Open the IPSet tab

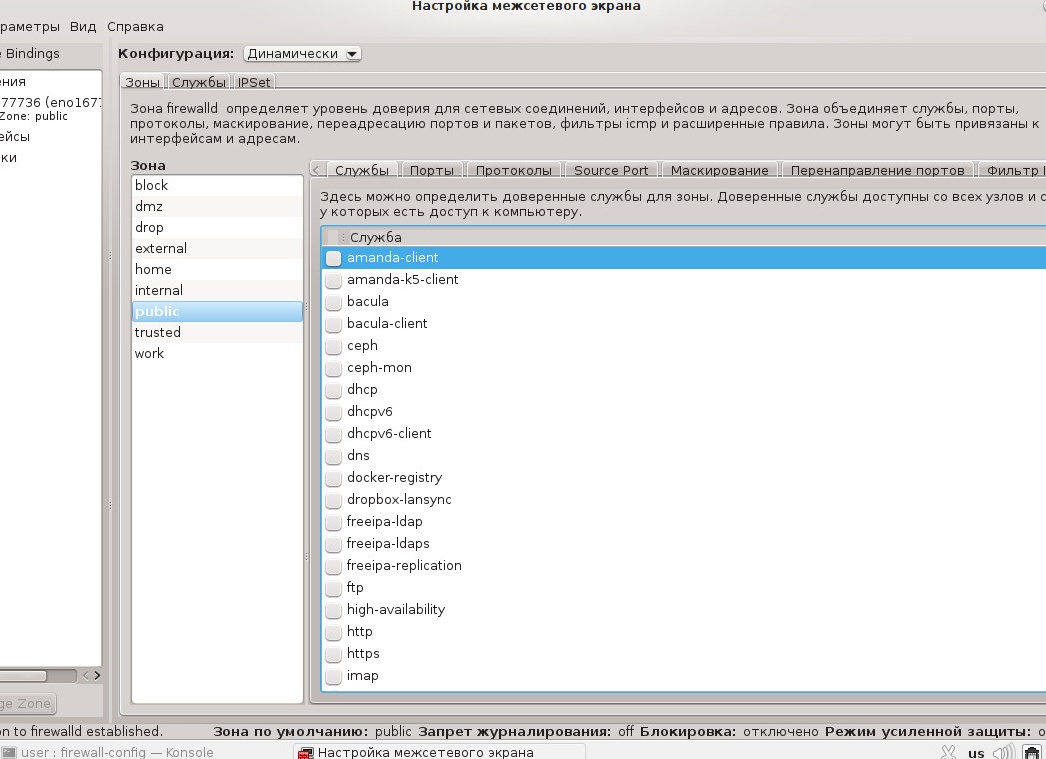(254, 82)
